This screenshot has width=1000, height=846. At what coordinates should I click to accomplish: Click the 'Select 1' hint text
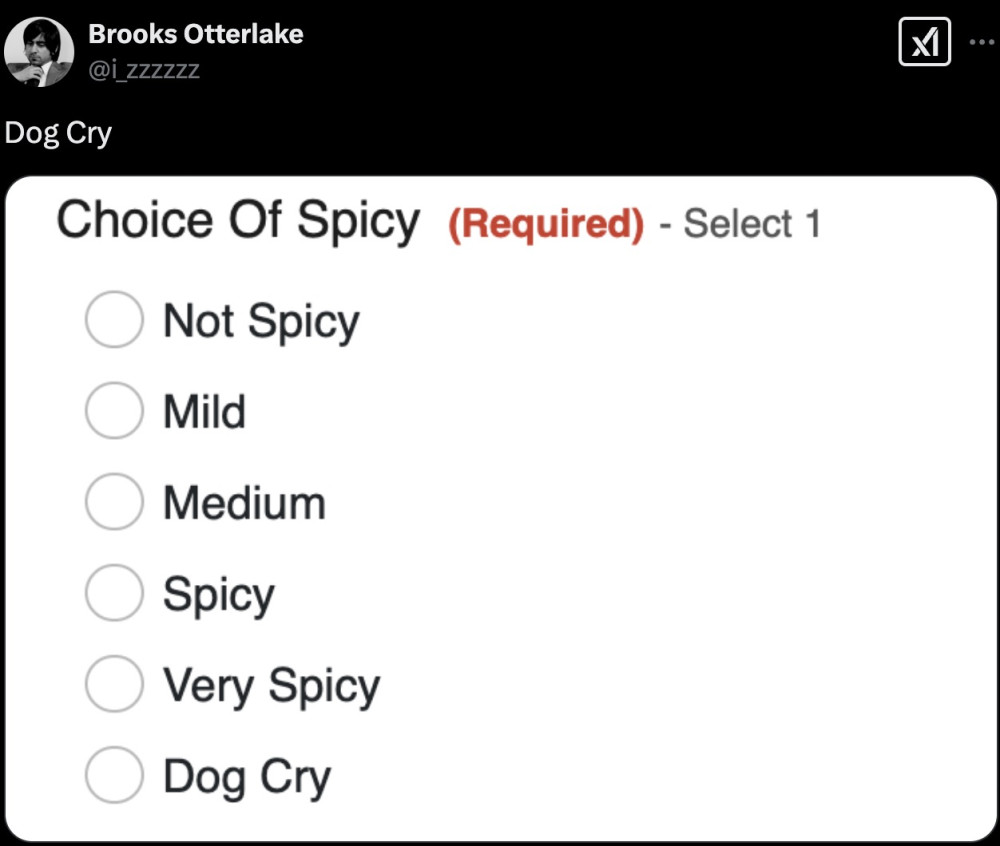pyautogui.click(x=751, y=224)
